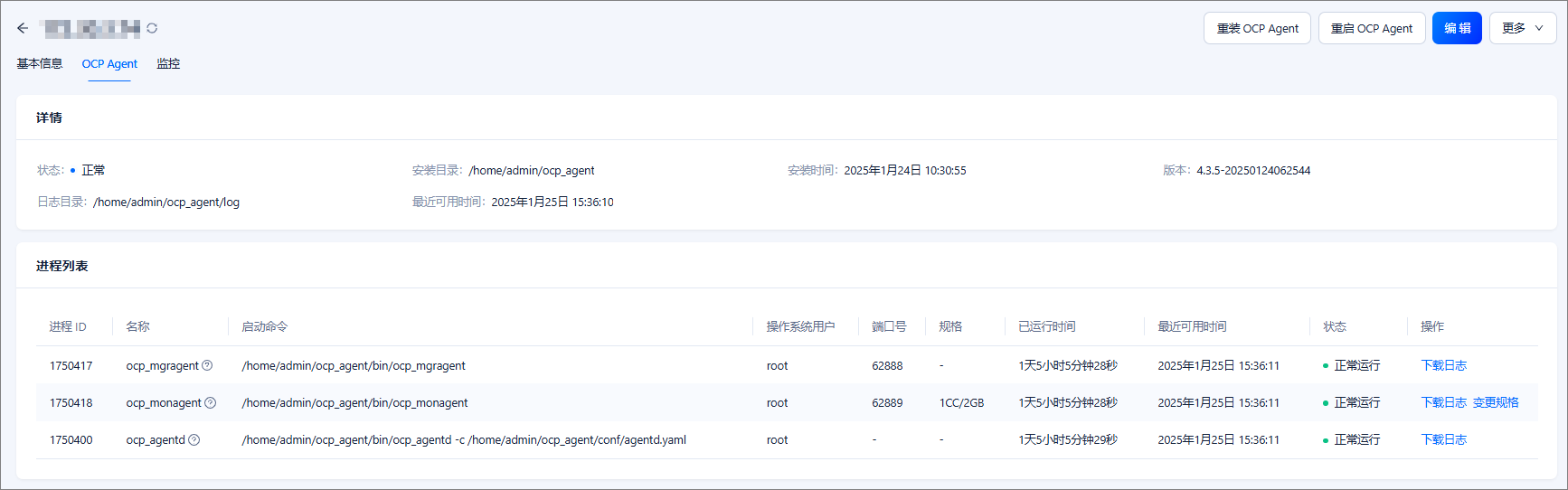Open the 监控 tab

[x=168, y=63]
